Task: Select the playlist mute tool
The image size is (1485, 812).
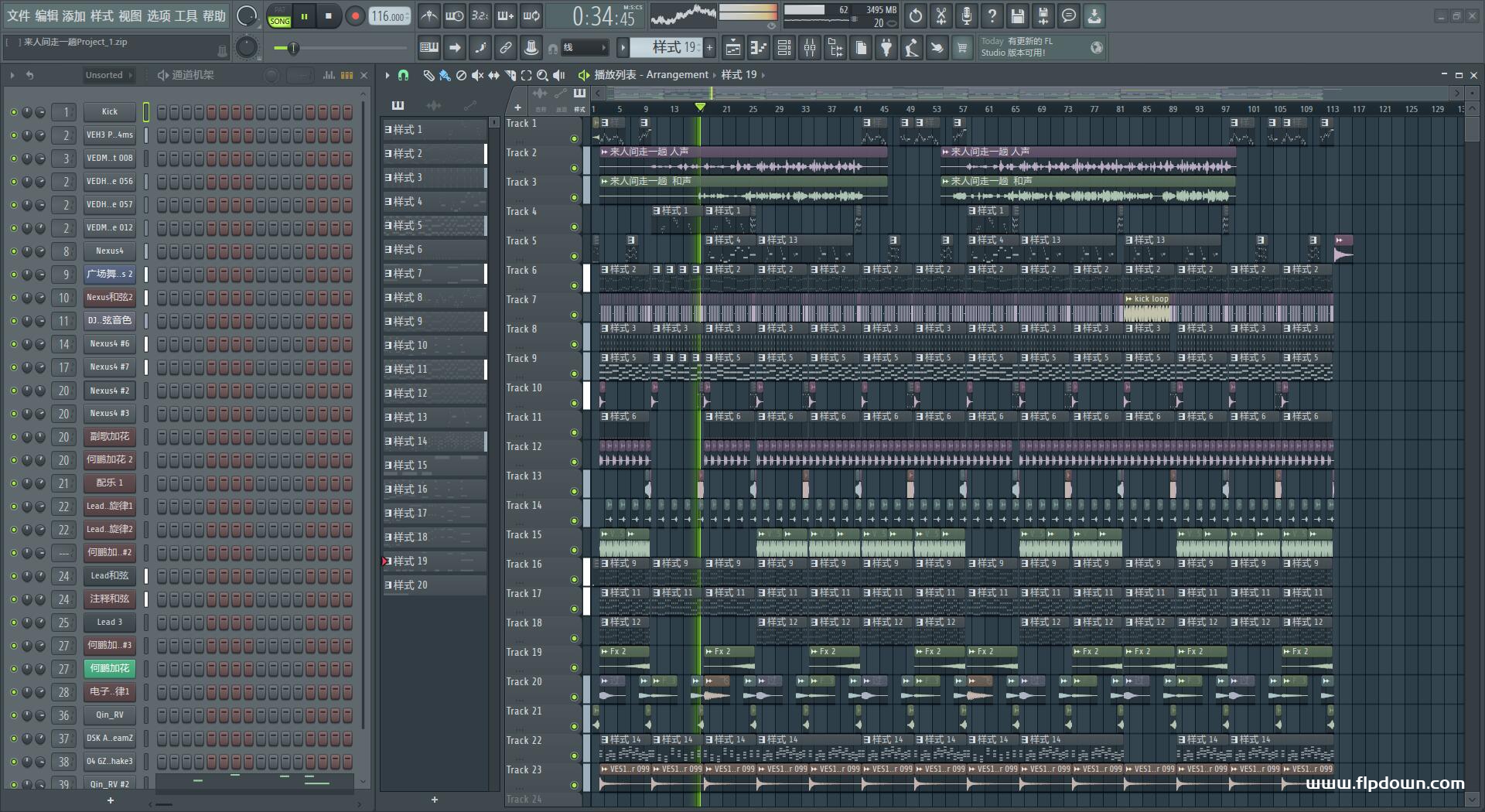Action: click(477, 75)
